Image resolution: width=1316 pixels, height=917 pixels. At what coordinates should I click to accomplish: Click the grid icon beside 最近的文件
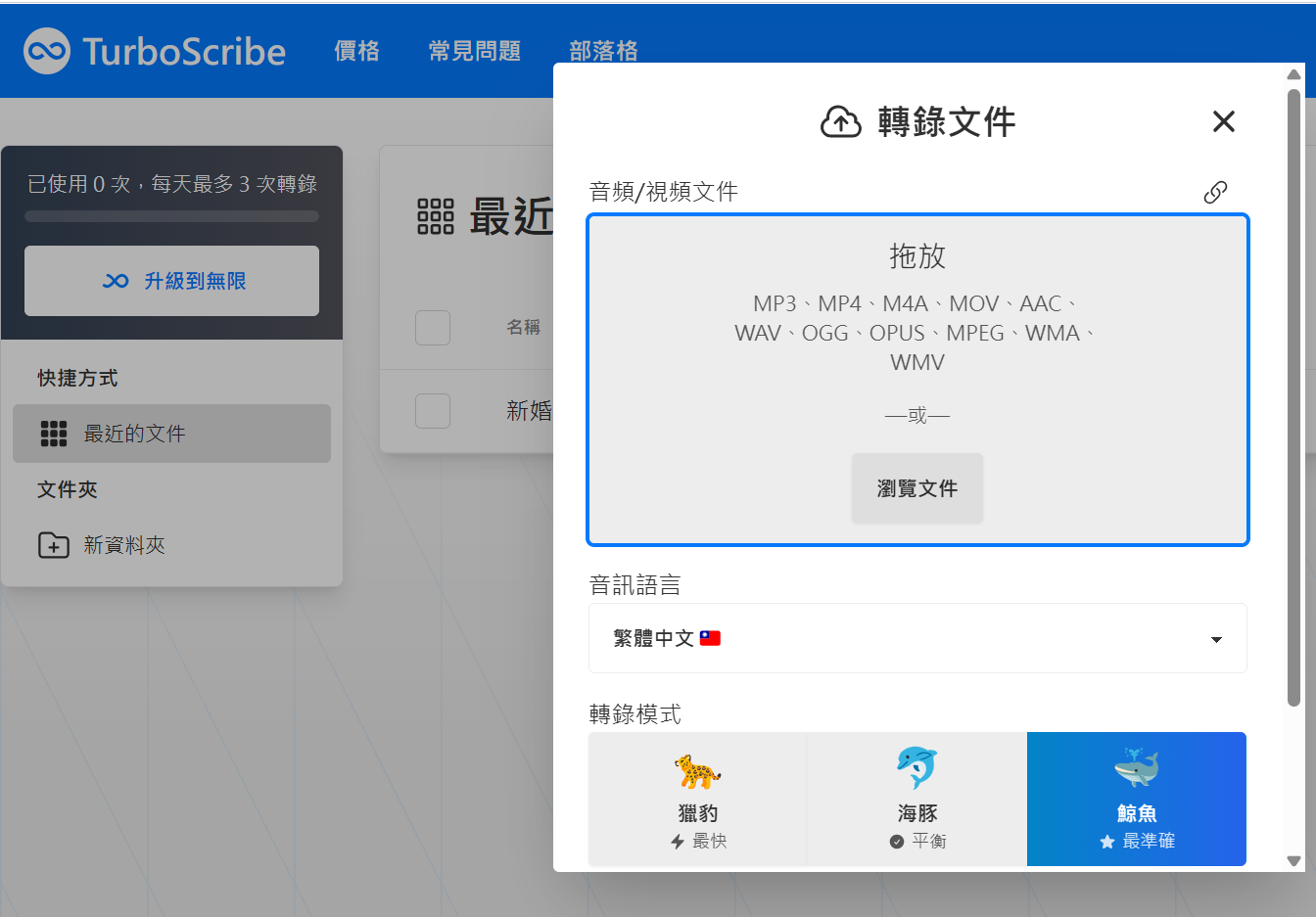(x=54, y=434)
